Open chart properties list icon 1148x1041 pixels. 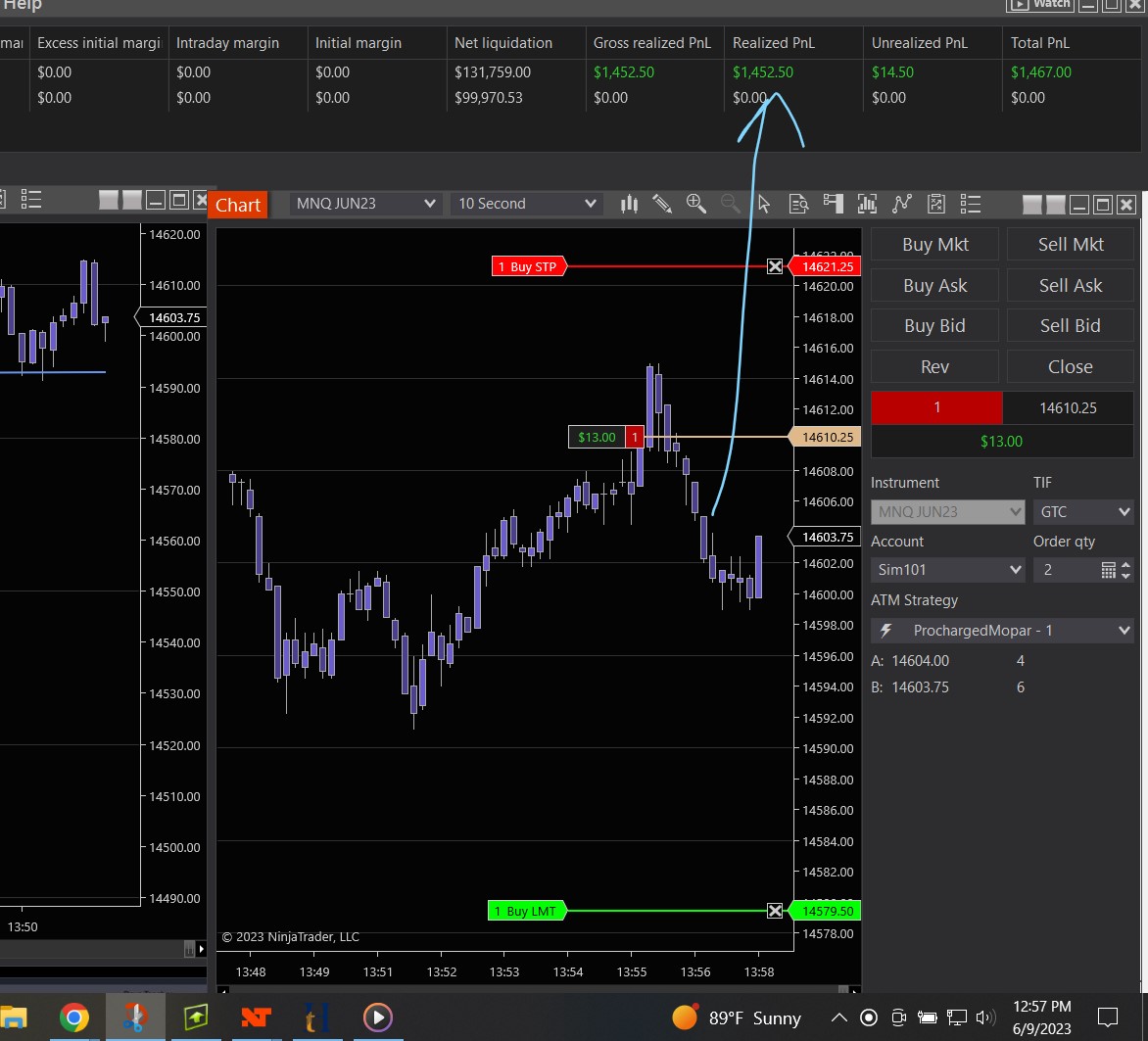pyautogui.click(x=971, y=204)
